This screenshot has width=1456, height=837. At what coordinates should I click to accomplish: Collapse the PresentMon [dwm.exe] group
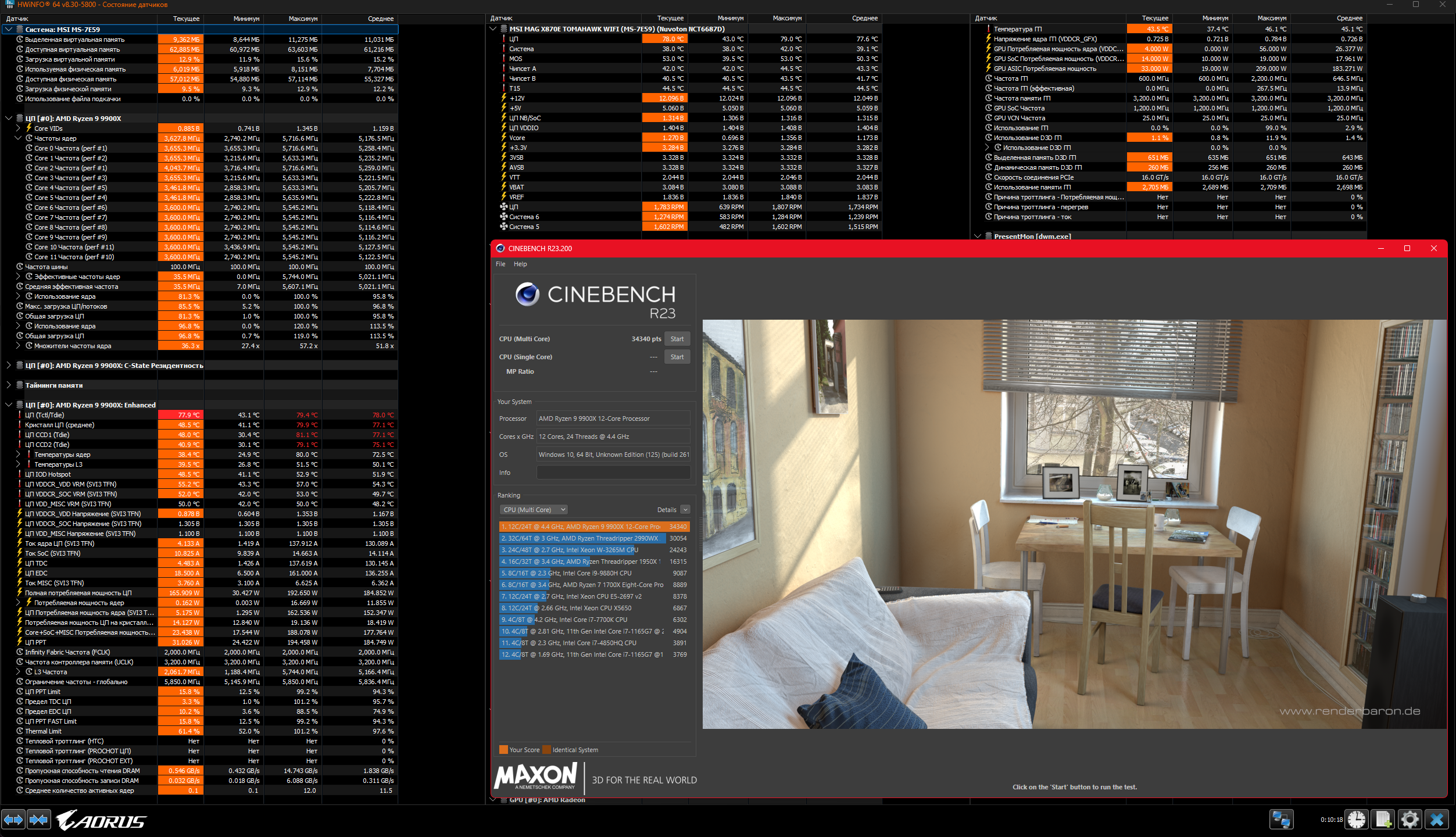point(978,236)
